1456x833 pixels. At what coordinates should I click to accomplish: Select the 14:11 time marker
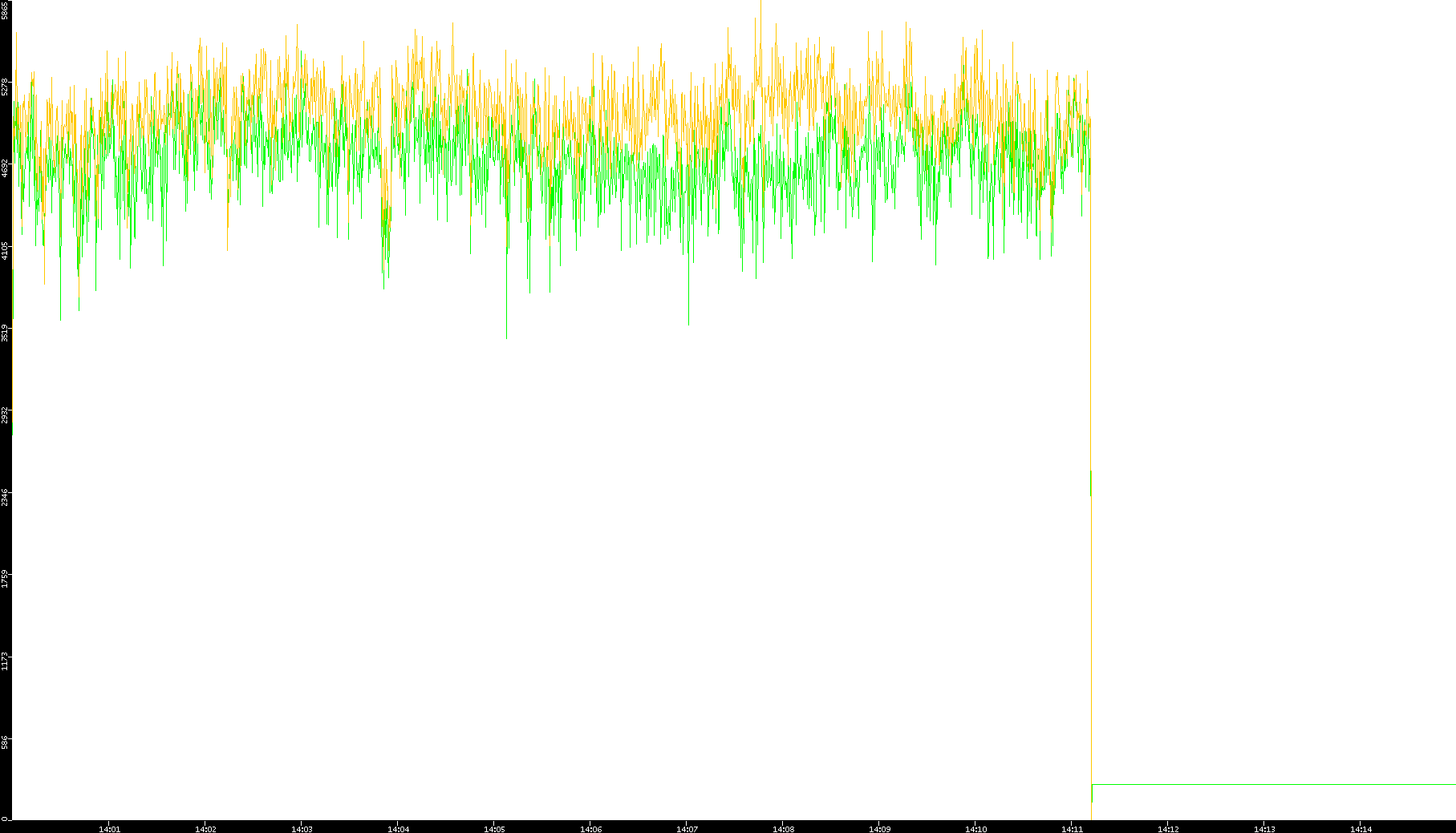1072,828
